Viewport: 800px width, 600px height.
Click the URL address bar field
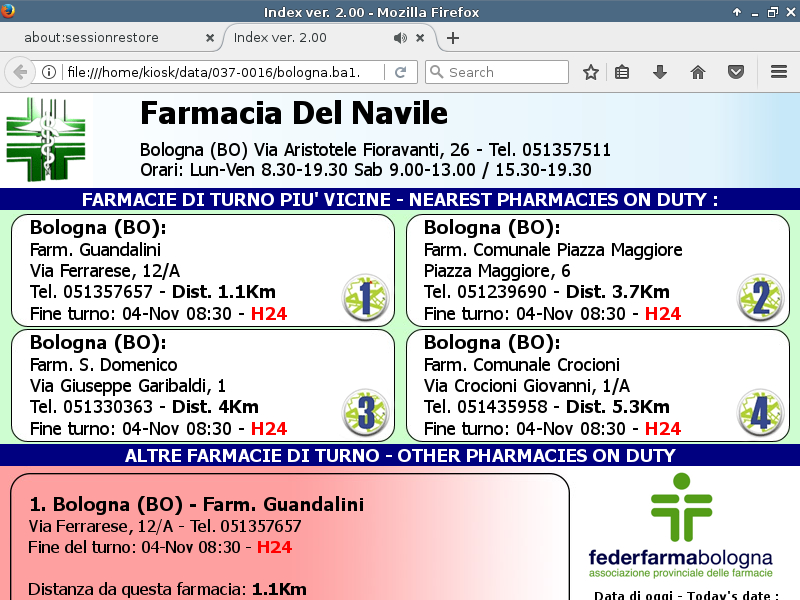click(x=220, y=72)
